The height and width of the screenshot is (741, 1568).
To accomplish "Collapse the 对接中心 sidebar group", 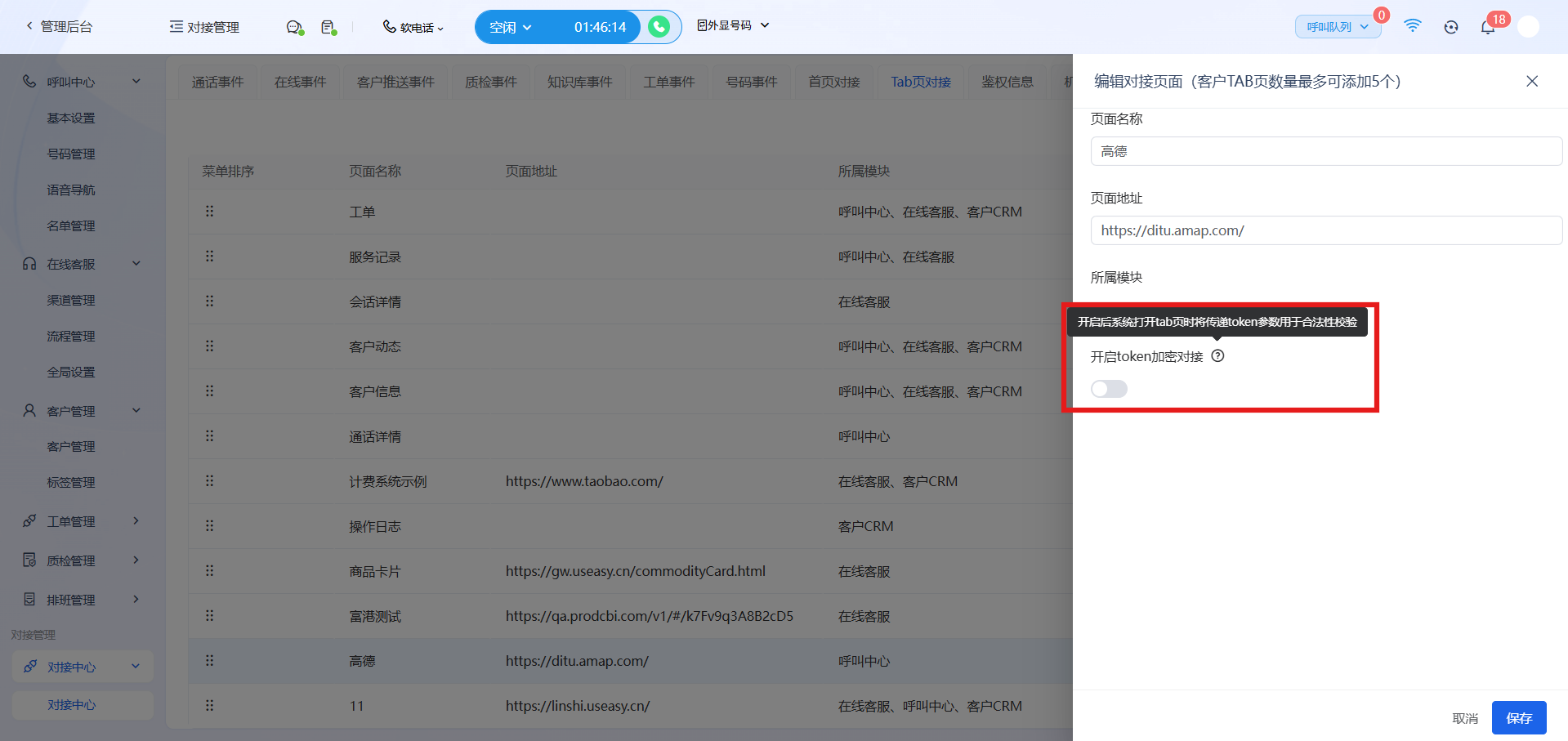I will click(x=136, y=667).
